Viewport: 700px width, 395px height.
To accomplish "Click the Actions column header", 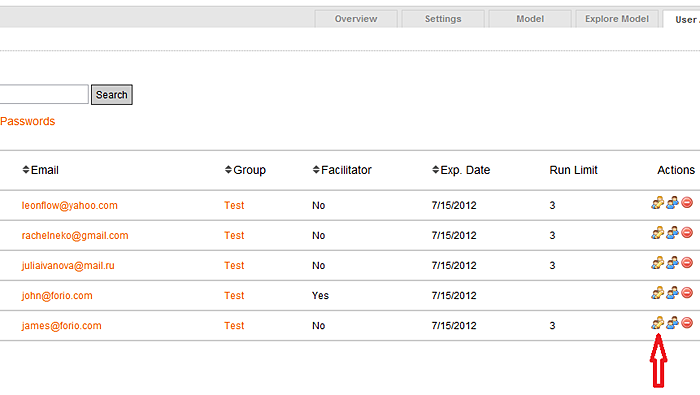I will click(x=676, y=170).
